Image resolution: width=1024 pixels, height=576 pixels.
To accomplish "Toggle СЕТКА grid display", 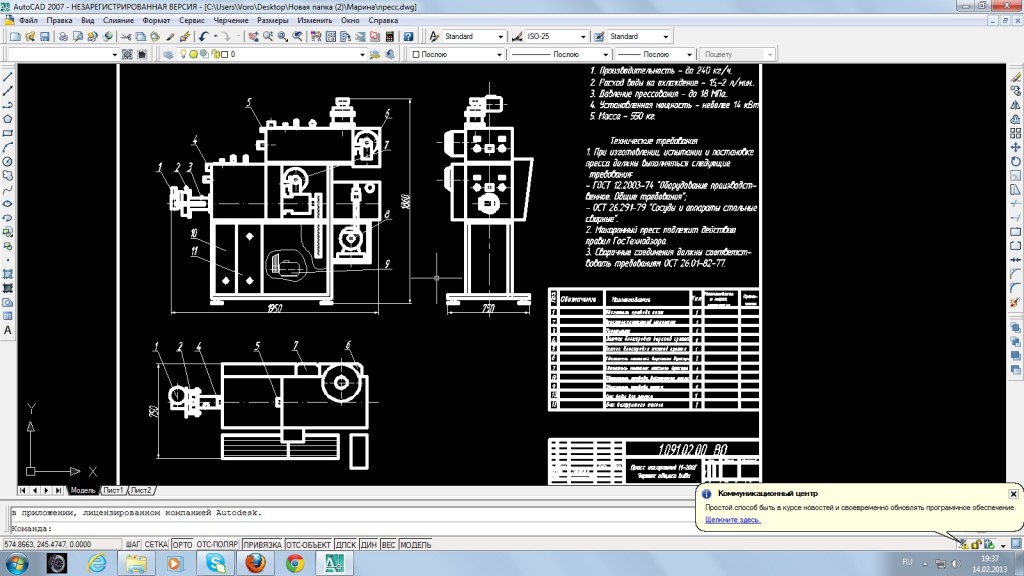I will (x=156, y=545).
